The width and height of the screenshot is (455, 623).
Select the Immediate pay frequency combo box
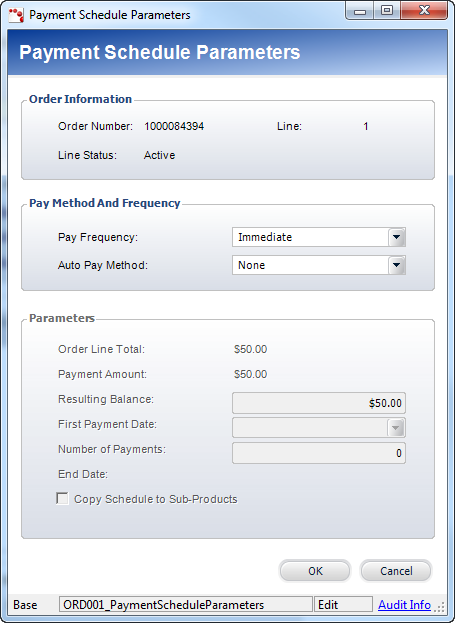(x=319, y=237)
